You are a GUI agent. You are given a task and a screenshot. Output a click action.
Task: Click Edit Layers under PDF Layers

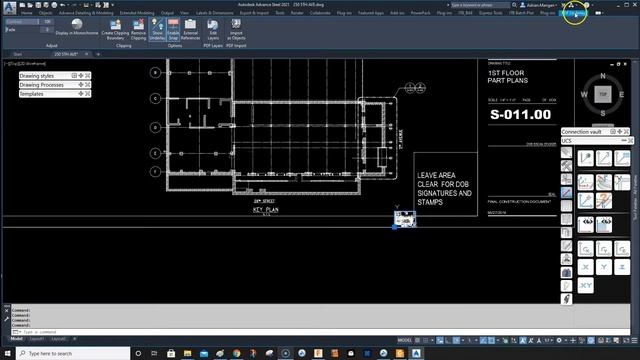[213, 30]
